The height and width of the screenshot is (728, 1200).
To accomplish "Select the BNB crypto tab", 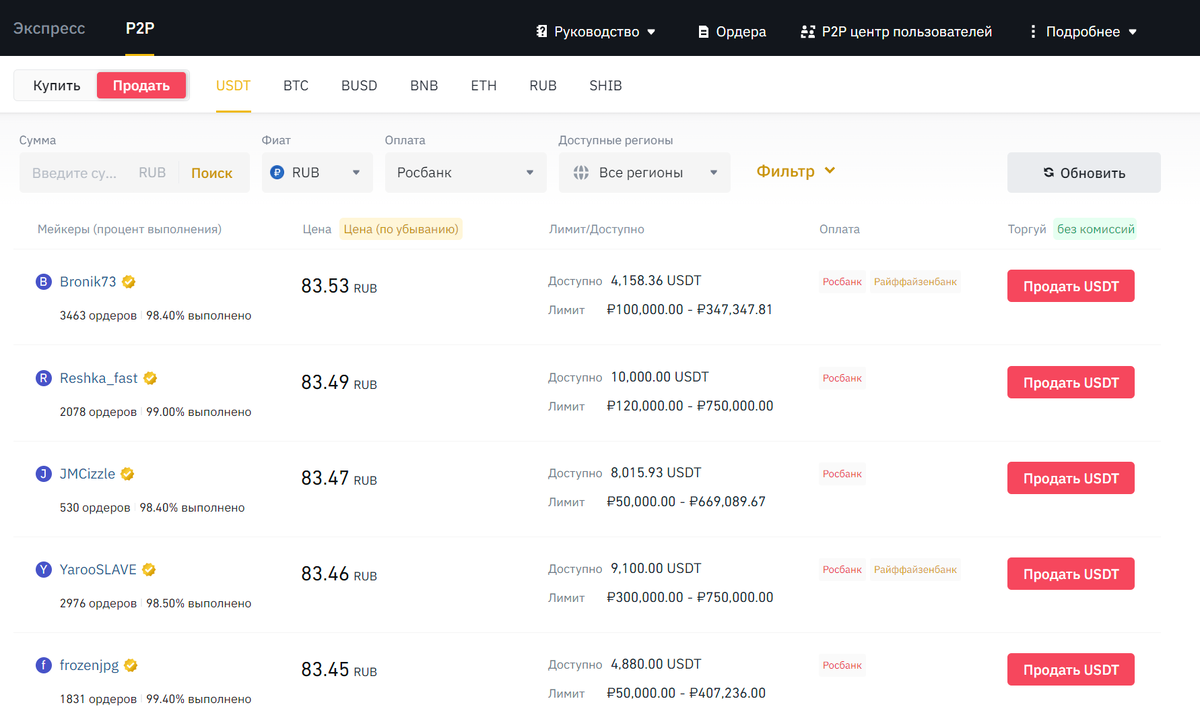I will 424,86.
